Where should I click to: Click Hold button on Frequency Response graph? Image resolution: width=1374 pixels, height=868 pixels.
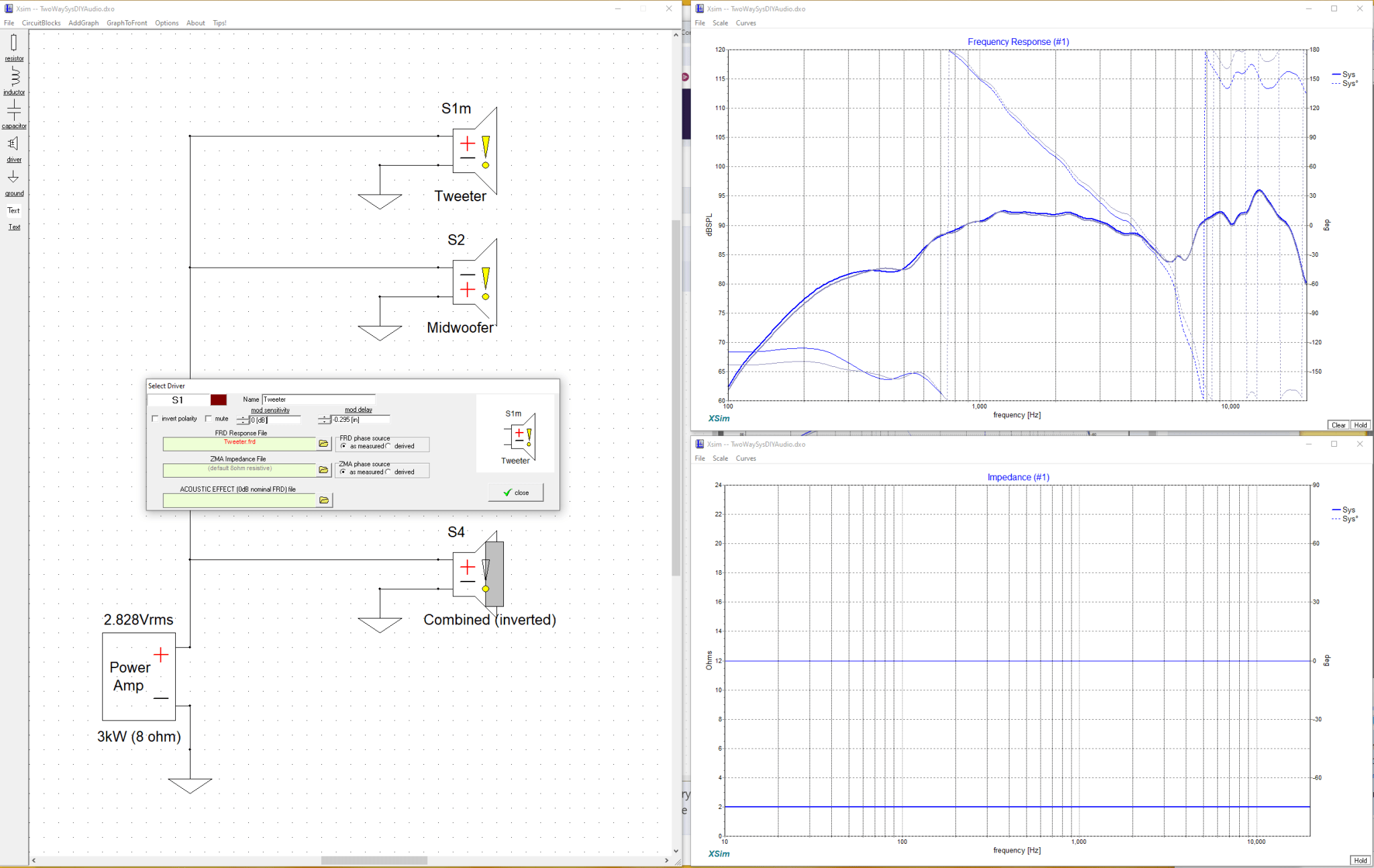[x=1361, y=425]
